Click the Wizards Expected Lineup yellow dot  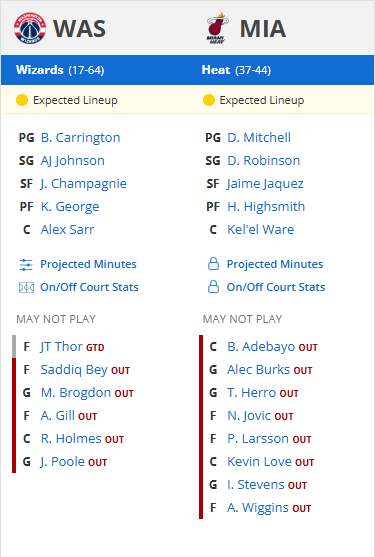[x=22, y=100]
